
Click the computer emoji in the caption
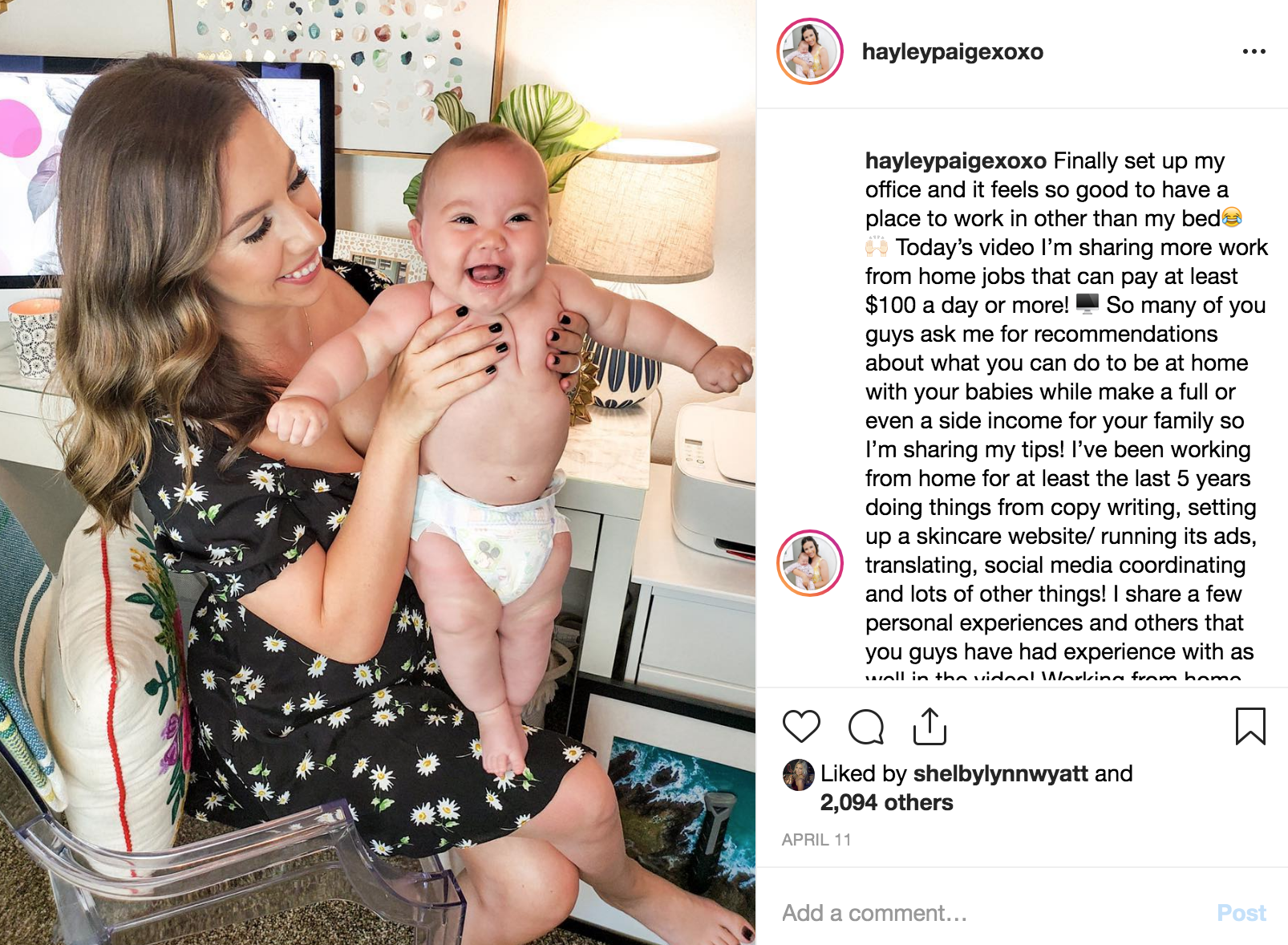click(x=1087, y=303)
